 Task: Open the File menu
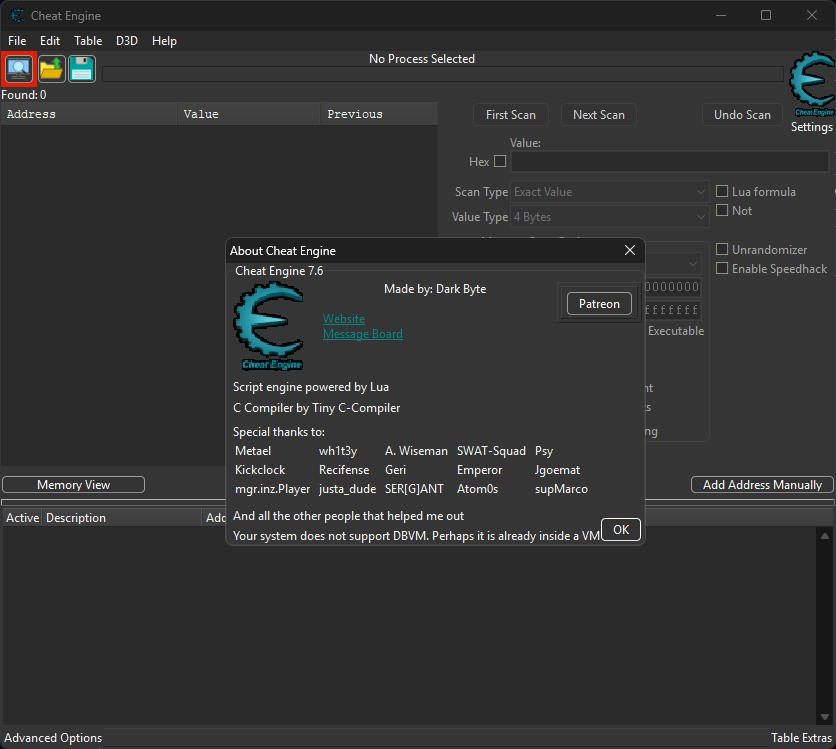17,41
